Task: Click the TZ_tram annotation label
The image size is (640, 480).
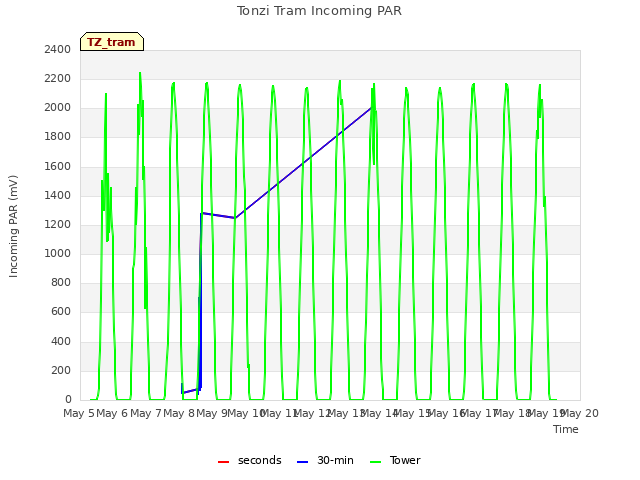Action: click(x=112, y=42)
